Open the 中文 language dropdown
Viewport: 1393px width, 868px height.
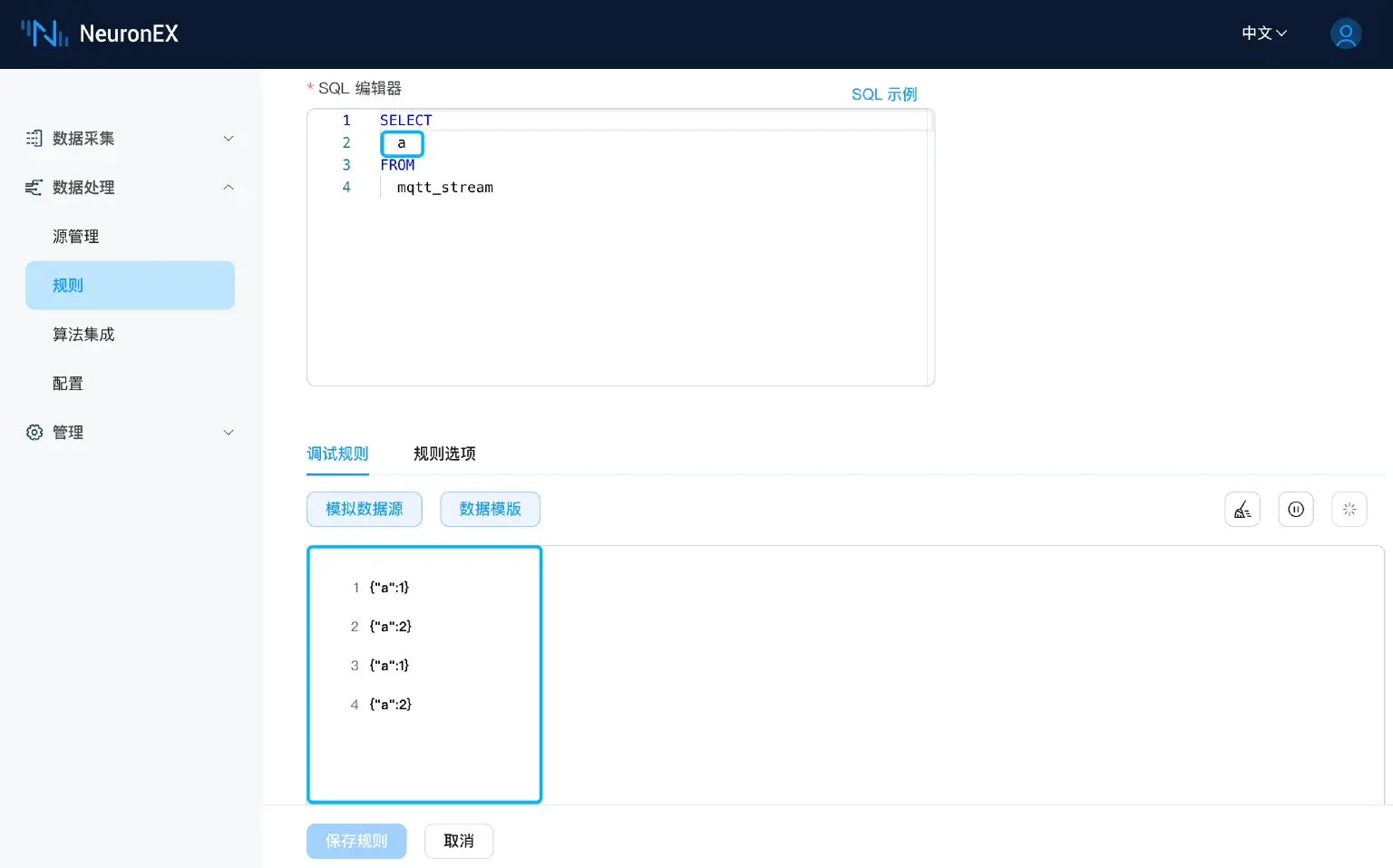[1262, 33]
